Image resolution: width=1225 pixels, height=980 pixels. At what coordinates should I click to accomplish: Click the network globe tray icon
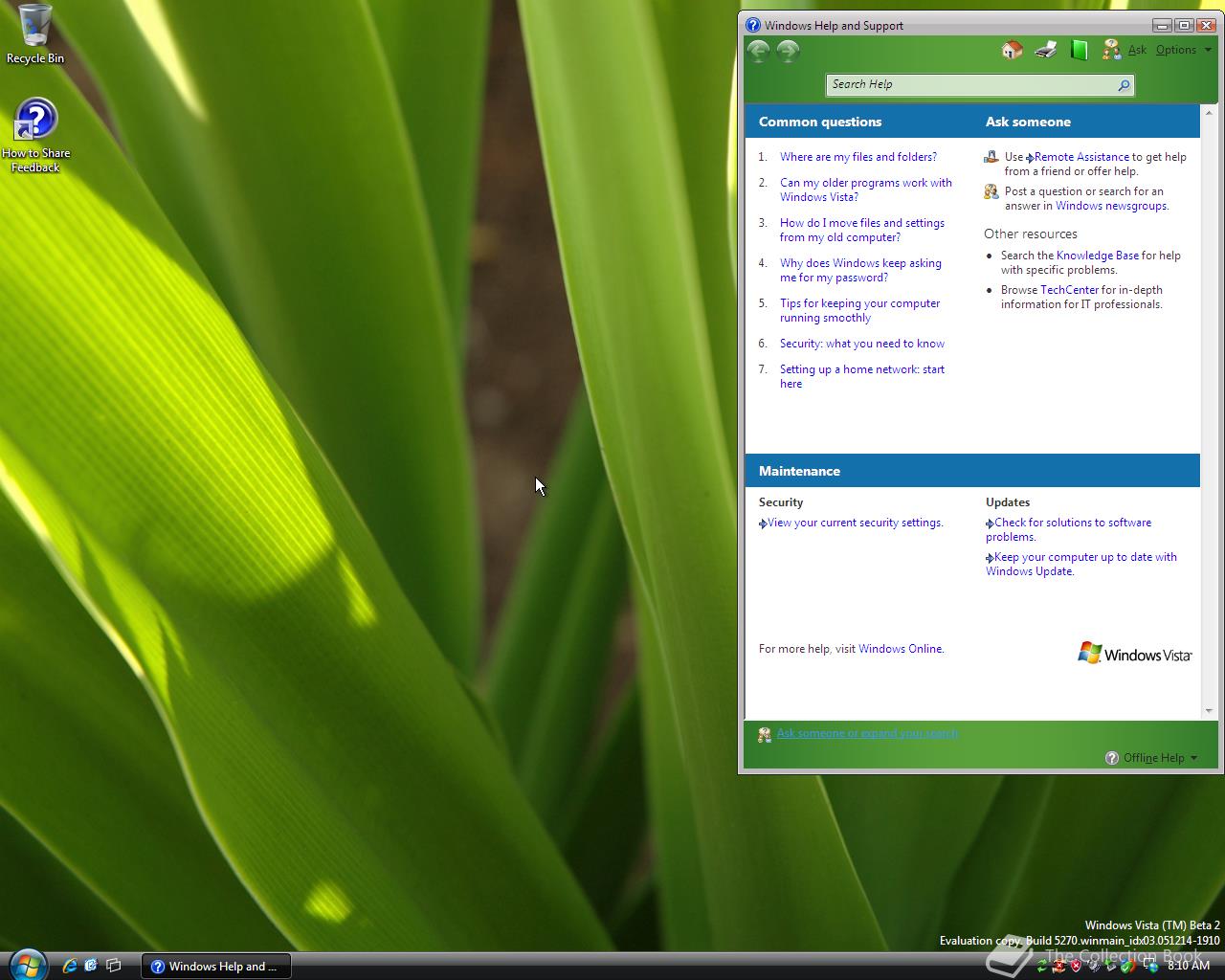1151,967
